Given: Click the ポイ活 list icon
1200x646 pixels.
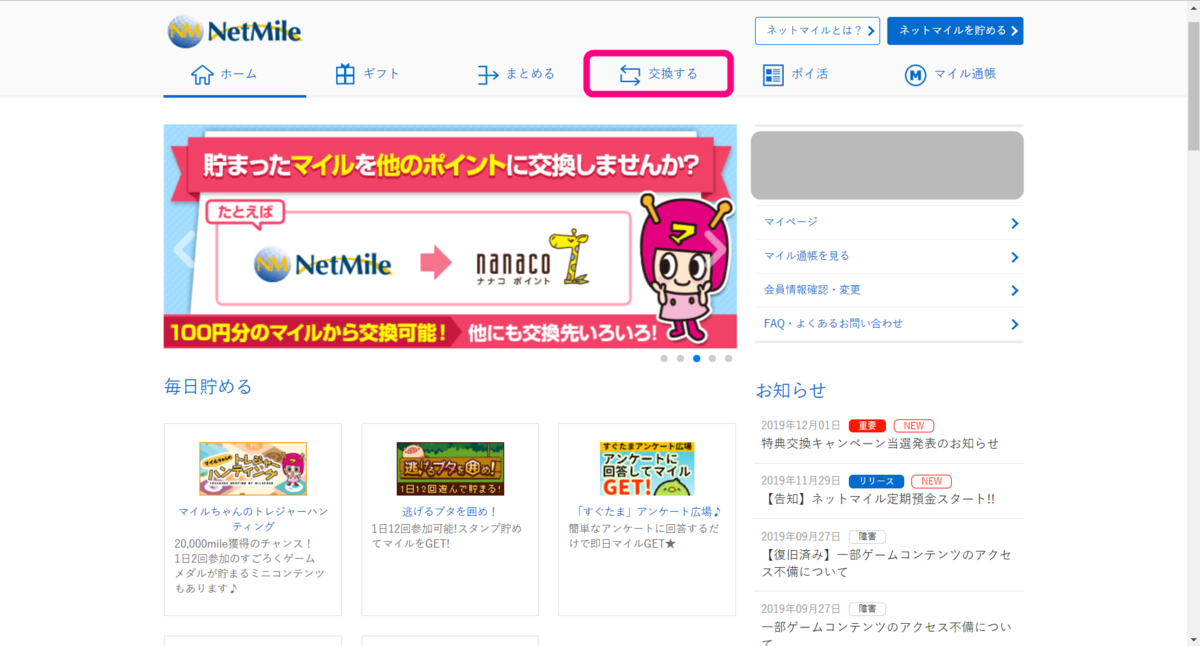Looking at the screenshot, I should coord(773,75).
